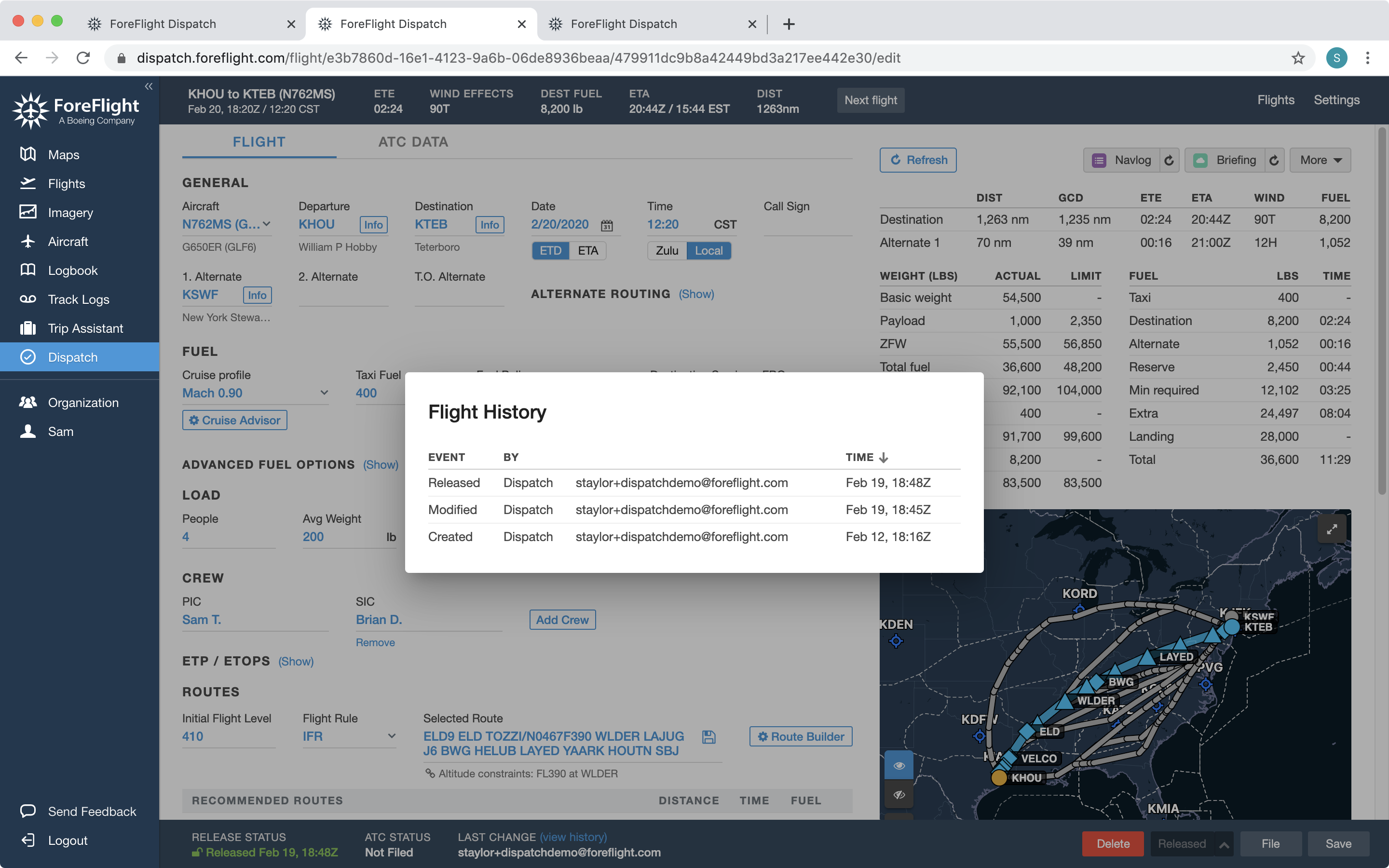This screenshot has height=868, width=1389.
Task: Open the Settings top menu
Action: pos(1336,100)
